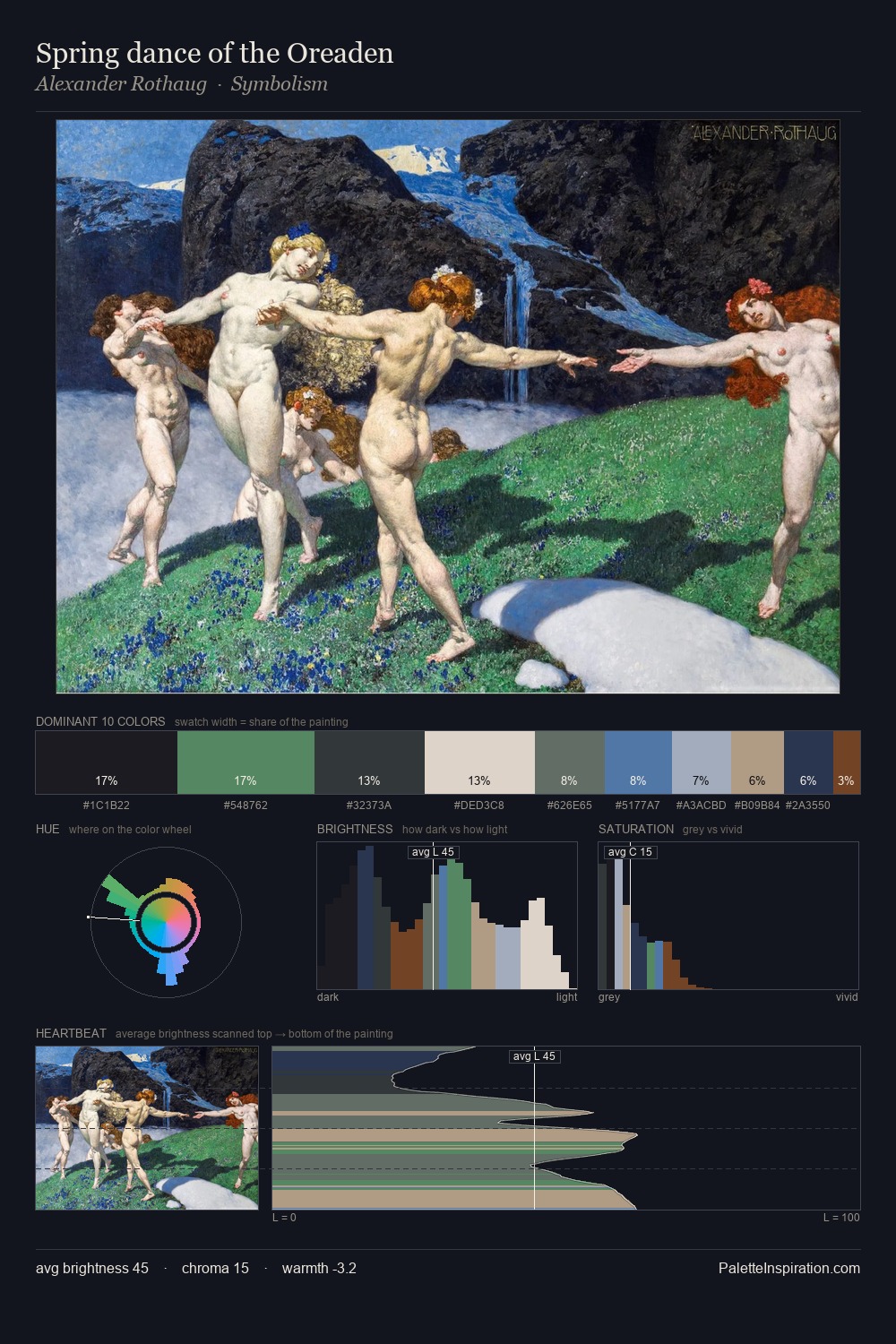The image size is (896, 1344).
Task: Click the avg C 15 saturation label
Action: point(630,852)
